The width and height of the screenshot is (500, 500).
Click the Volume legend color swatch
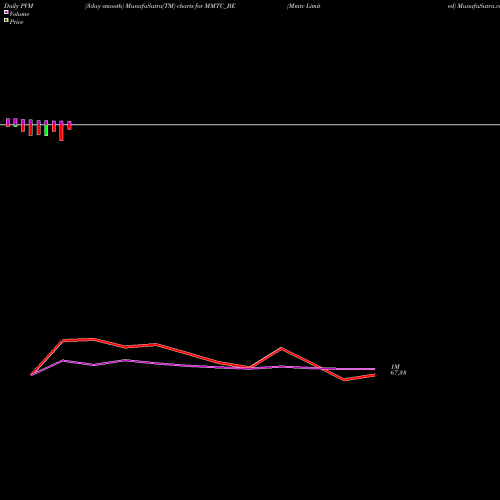click(6, 12)
